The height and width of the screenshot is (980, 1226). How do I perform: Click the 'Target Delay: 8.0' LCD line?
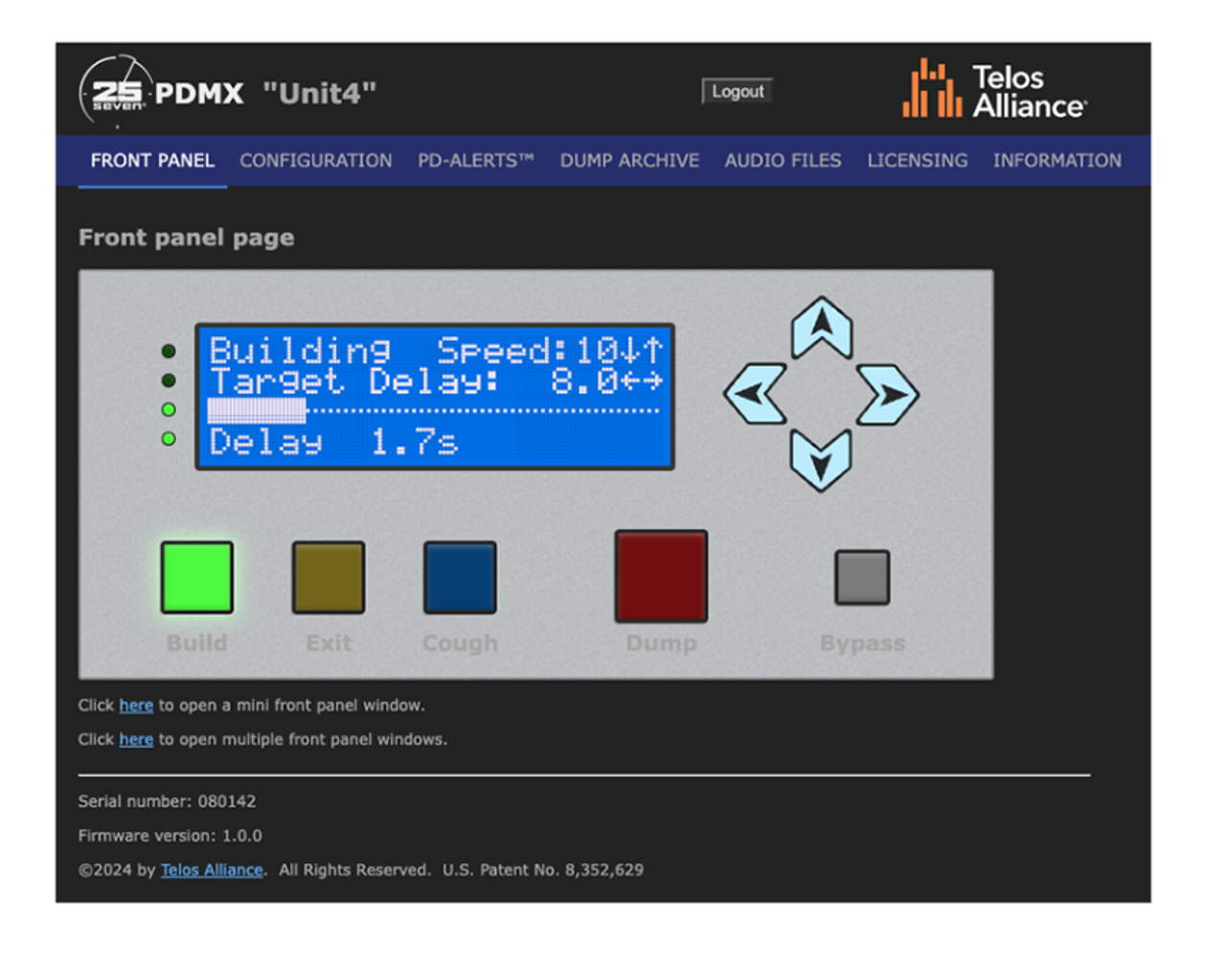436,381
